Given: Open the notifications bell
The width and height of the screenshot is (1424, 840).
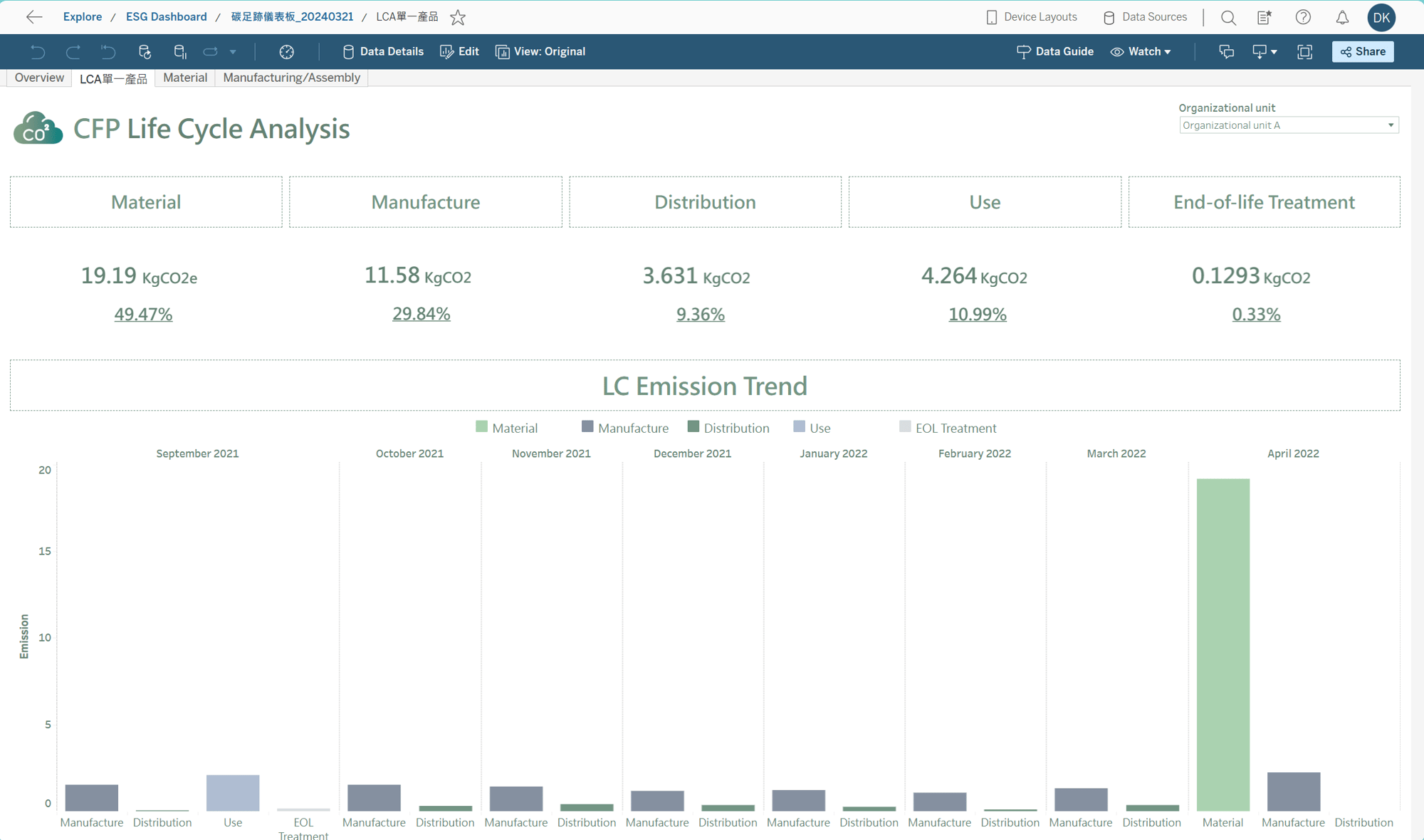Looking at the screenshot, I should pyautogui.click(x=1342, y=17).
